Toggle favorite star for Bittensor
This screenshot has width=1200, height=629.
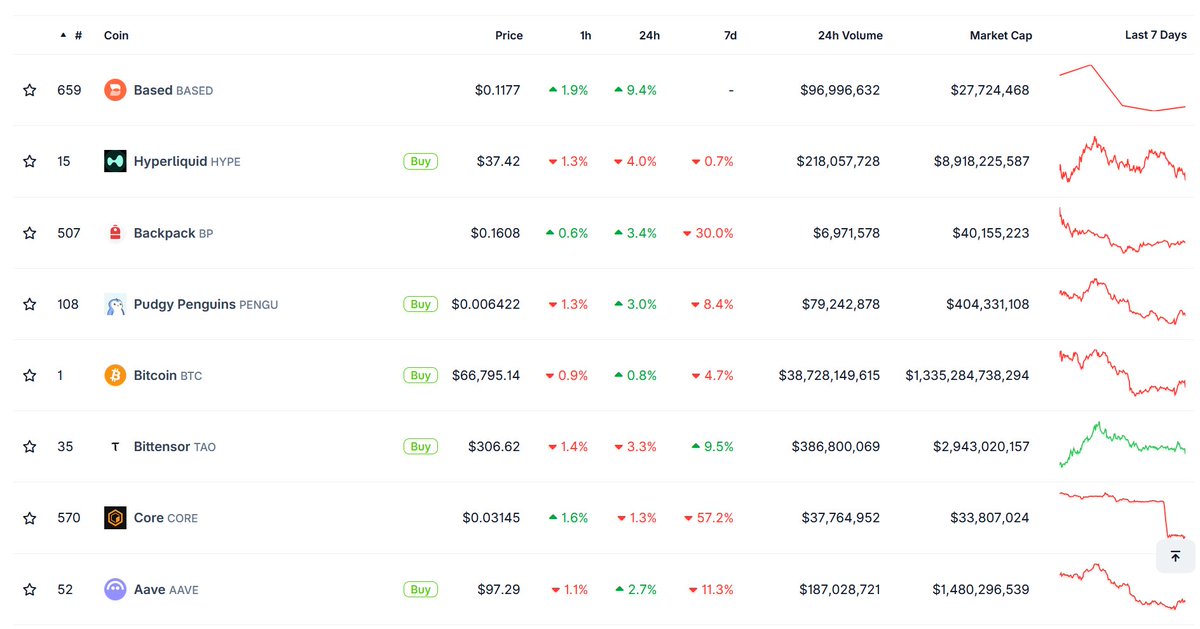click(30, 447)
